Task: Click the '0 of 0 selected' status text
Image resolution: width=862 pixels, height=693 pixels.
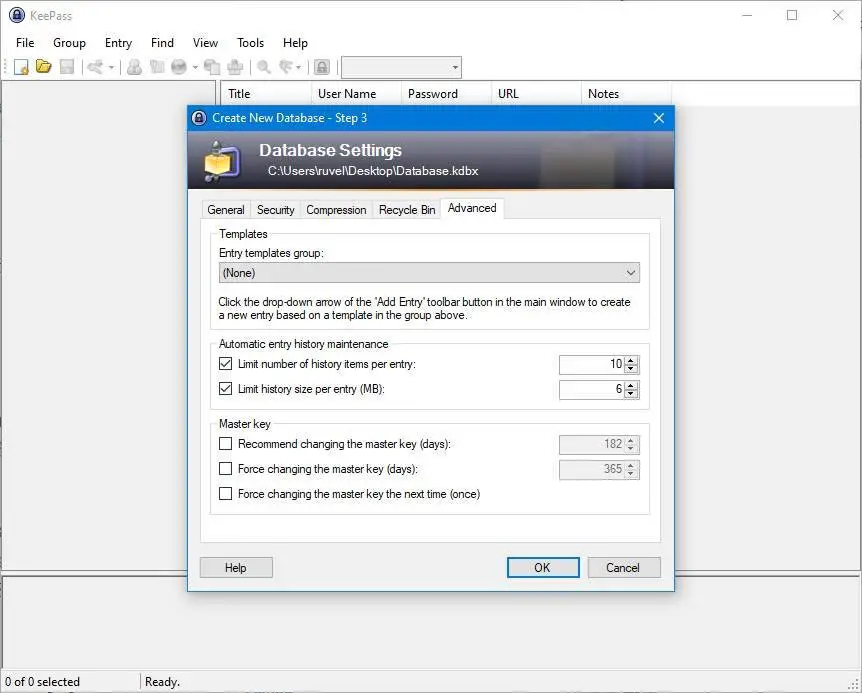Action: (42, 682)
